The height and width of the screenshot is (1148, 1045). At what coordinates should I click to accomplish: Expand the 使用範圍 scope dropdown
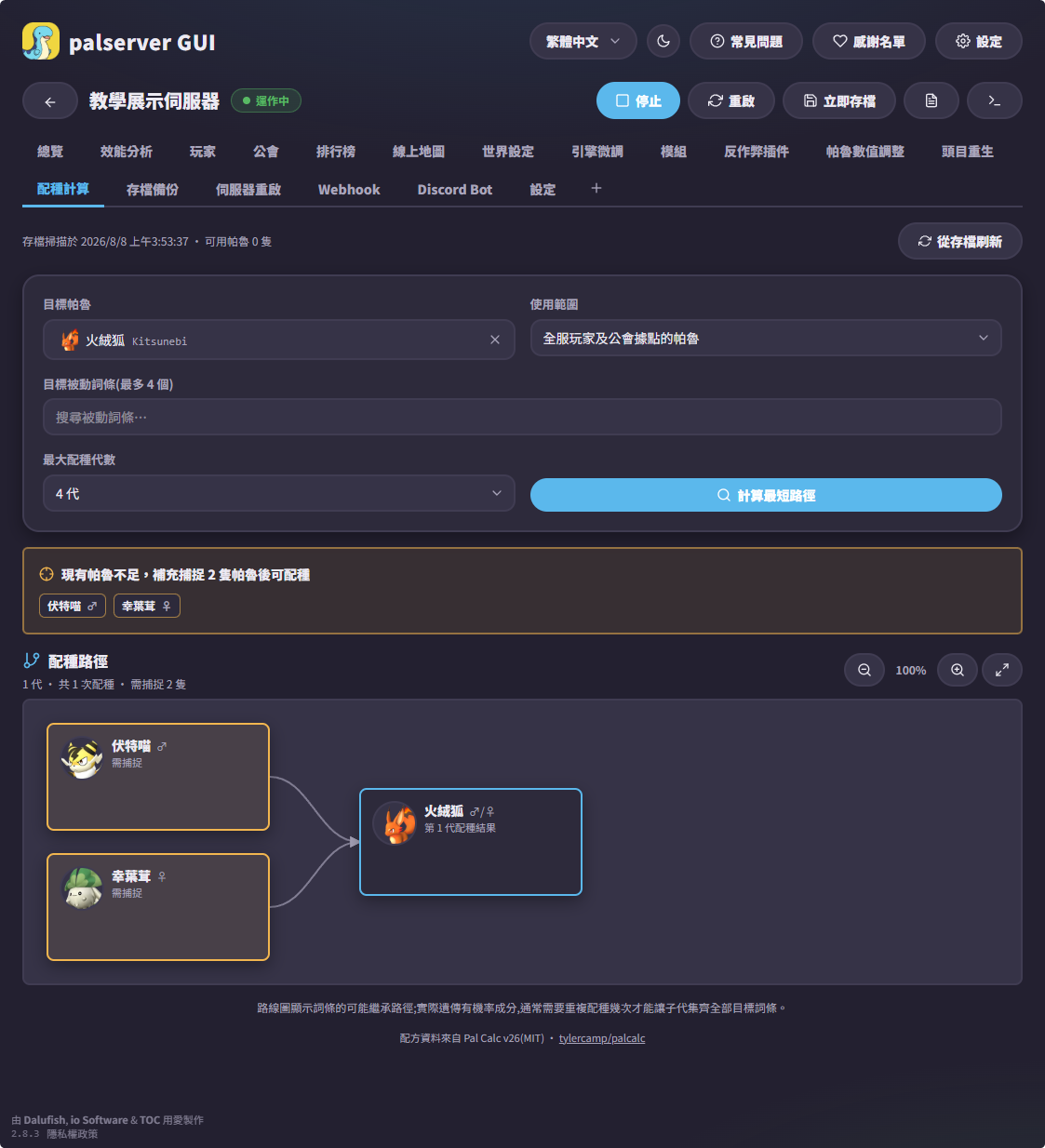click(x=766, y=338)
